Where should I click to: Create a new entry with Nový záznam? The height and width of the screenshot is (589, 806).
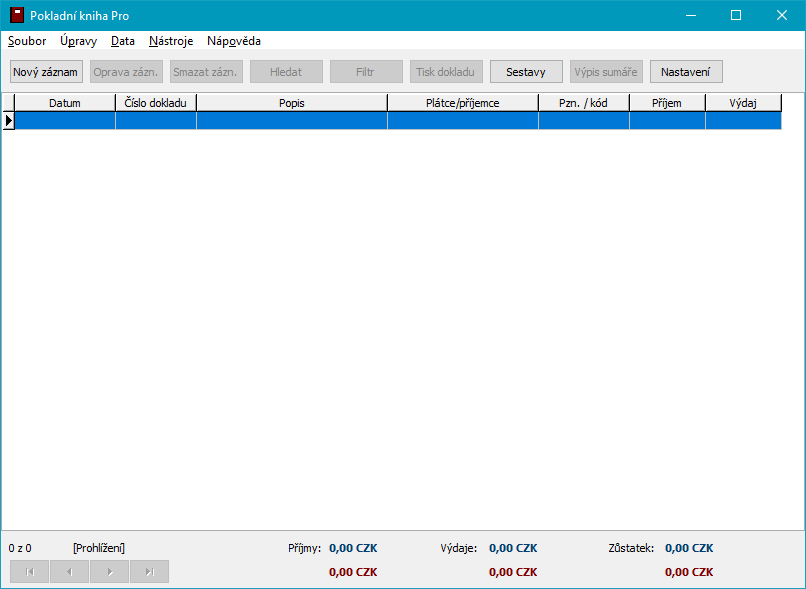(45, 72)
